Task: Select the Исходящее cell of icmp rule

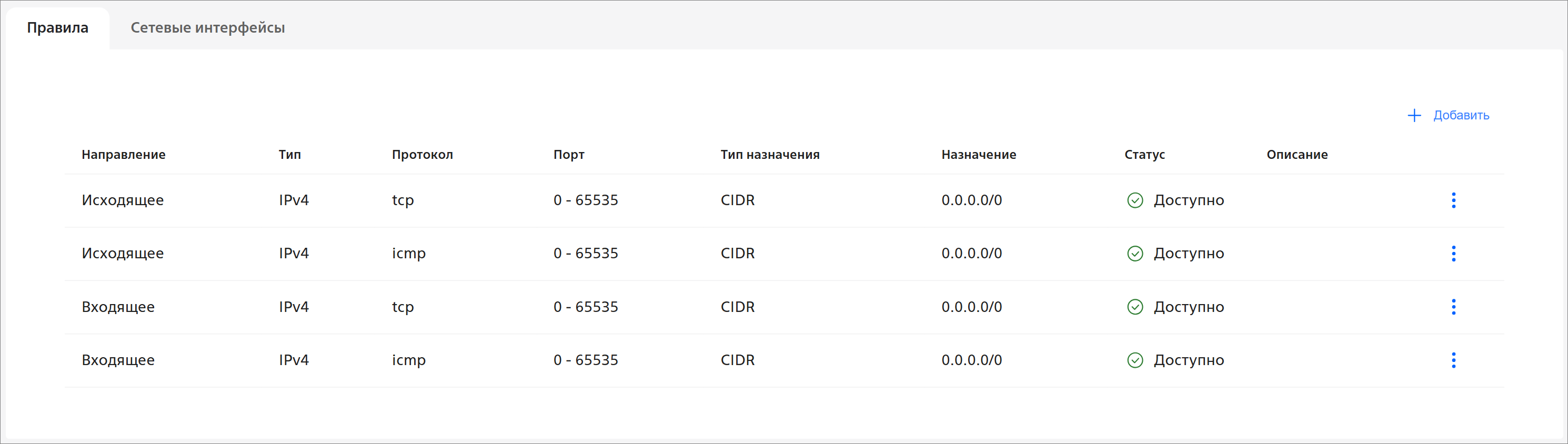Action: [x=123, y=254]
